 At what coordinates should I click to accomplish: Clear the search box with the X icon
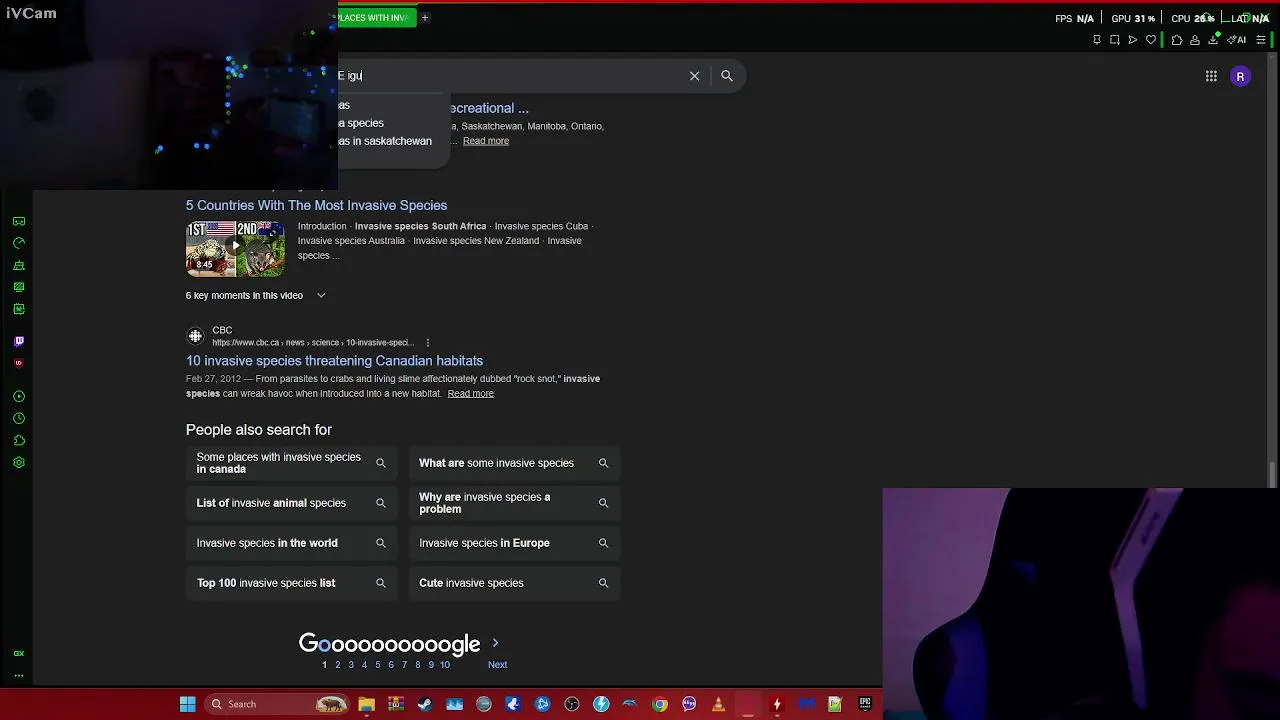694,76
